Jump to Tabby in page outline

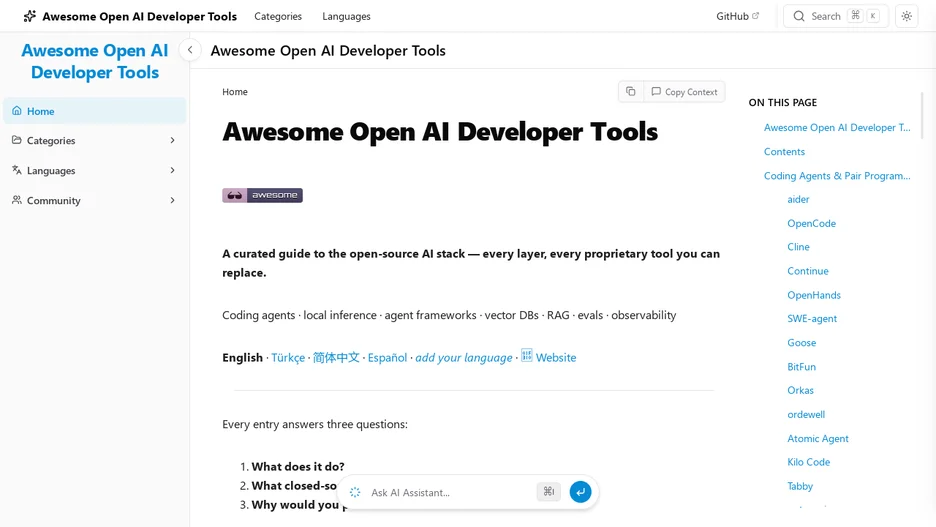tap(800, 486)
